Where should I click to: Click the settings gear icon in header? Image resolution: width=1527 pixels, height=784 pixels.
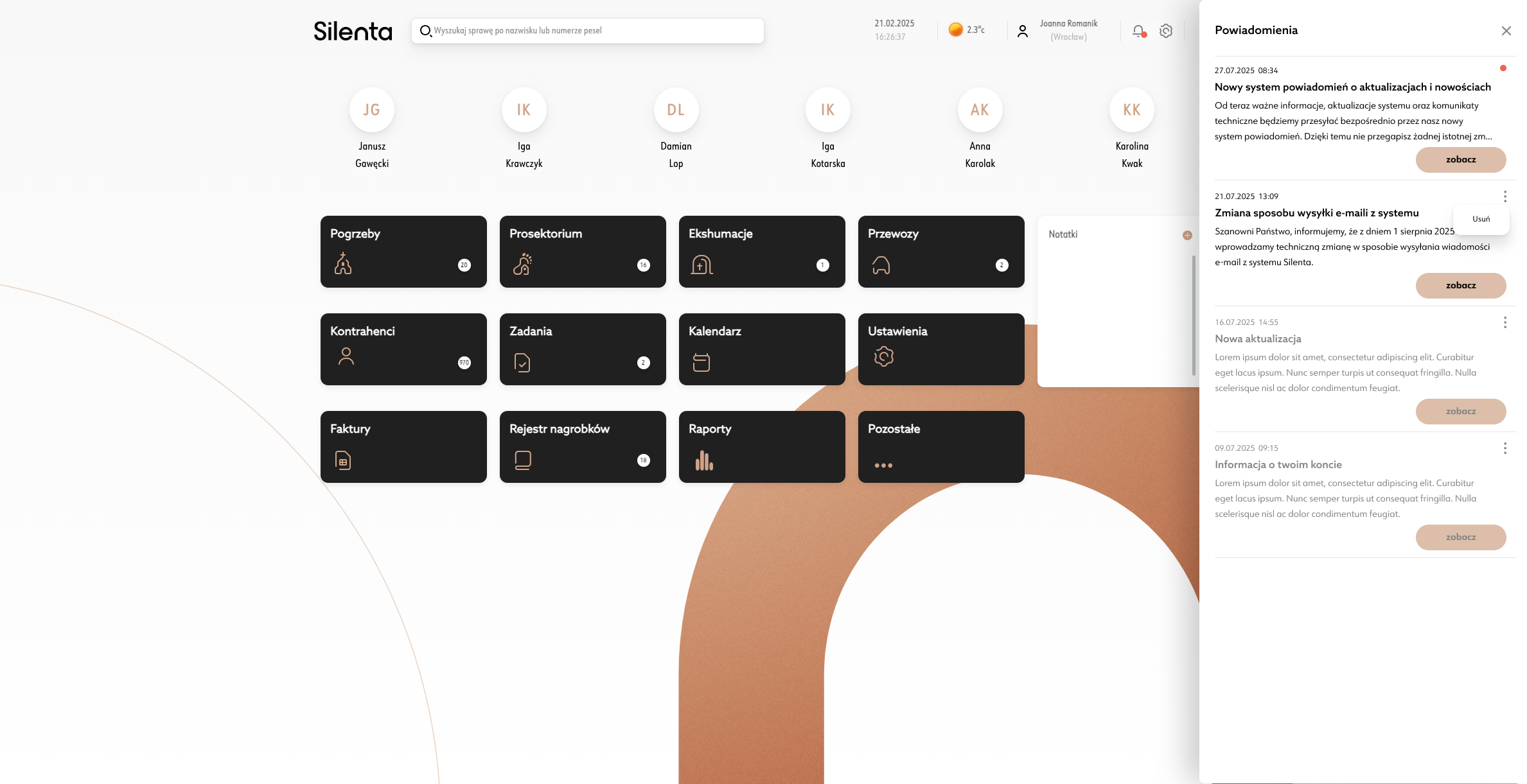tap(1166, 31)
